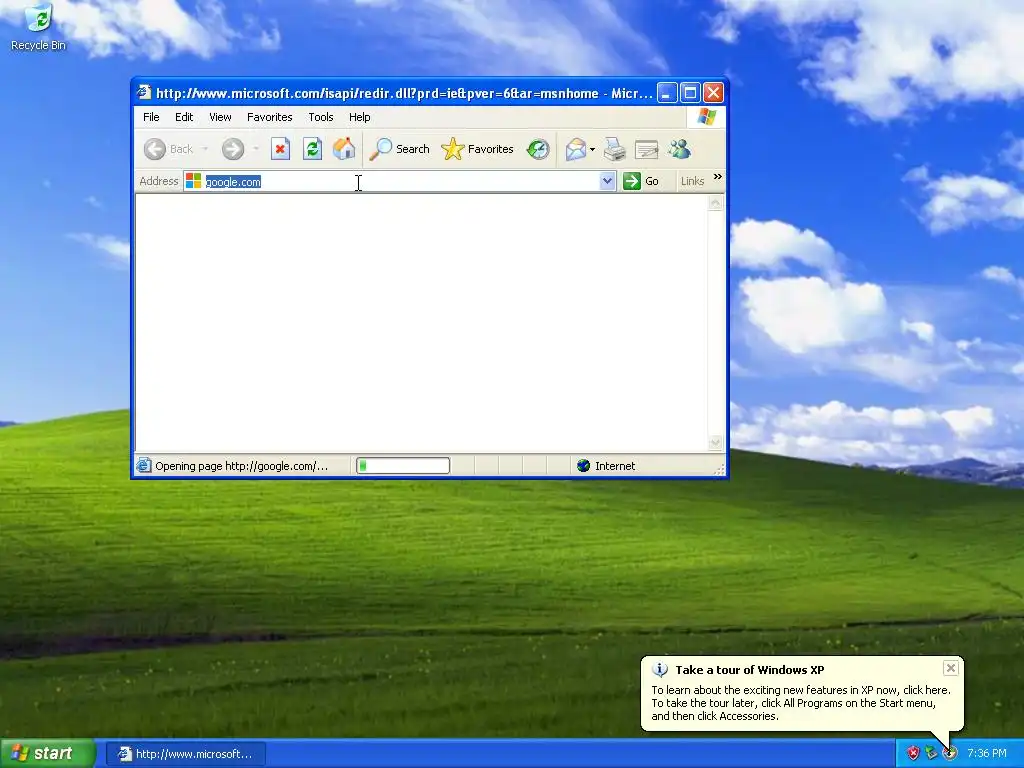This screenshot has height=768, width=1024.
Task: Click the IE icon in the title bar
Action: [144, 92]
